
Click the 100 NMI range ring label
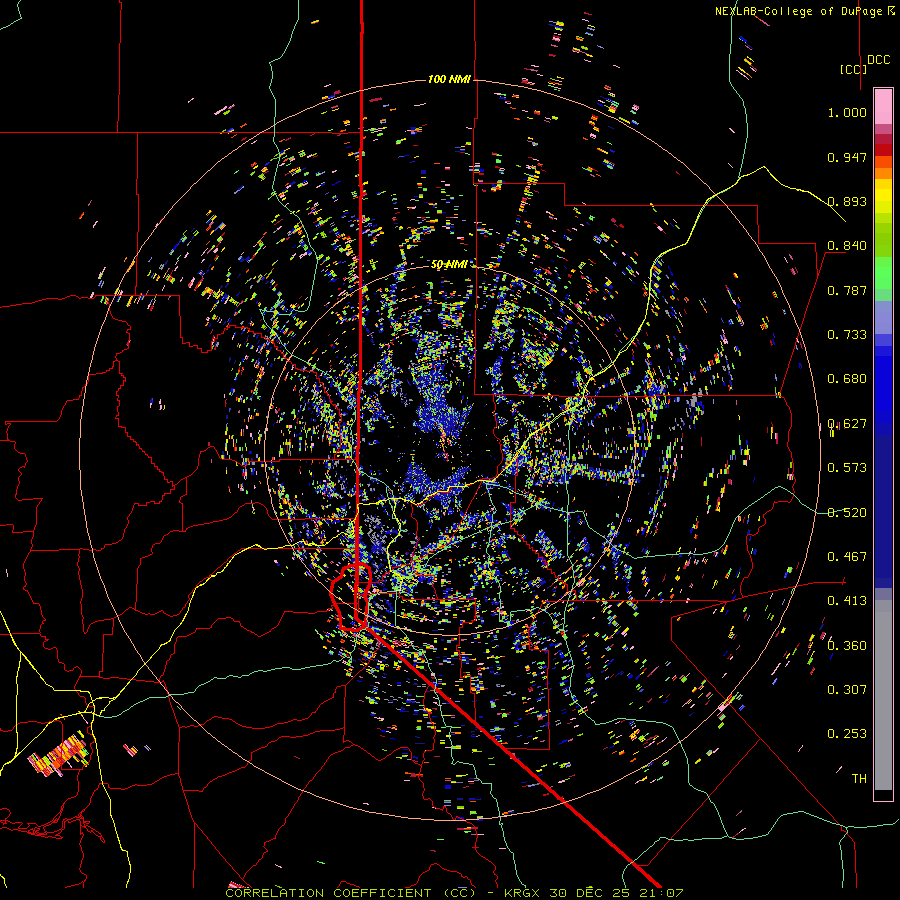pyautogui.click(x=449, y=79)
